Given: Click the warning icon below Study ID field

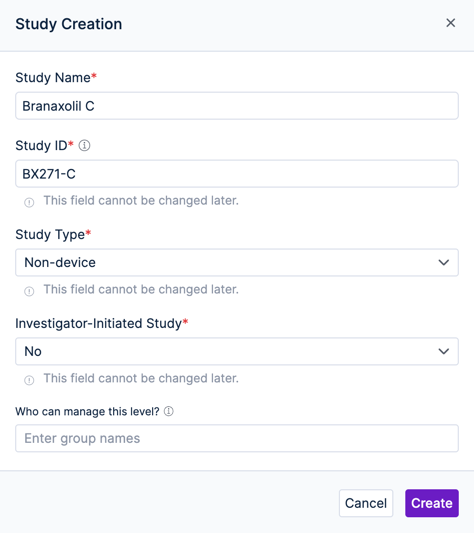Looking at the screenshot, I should (29, 202).
